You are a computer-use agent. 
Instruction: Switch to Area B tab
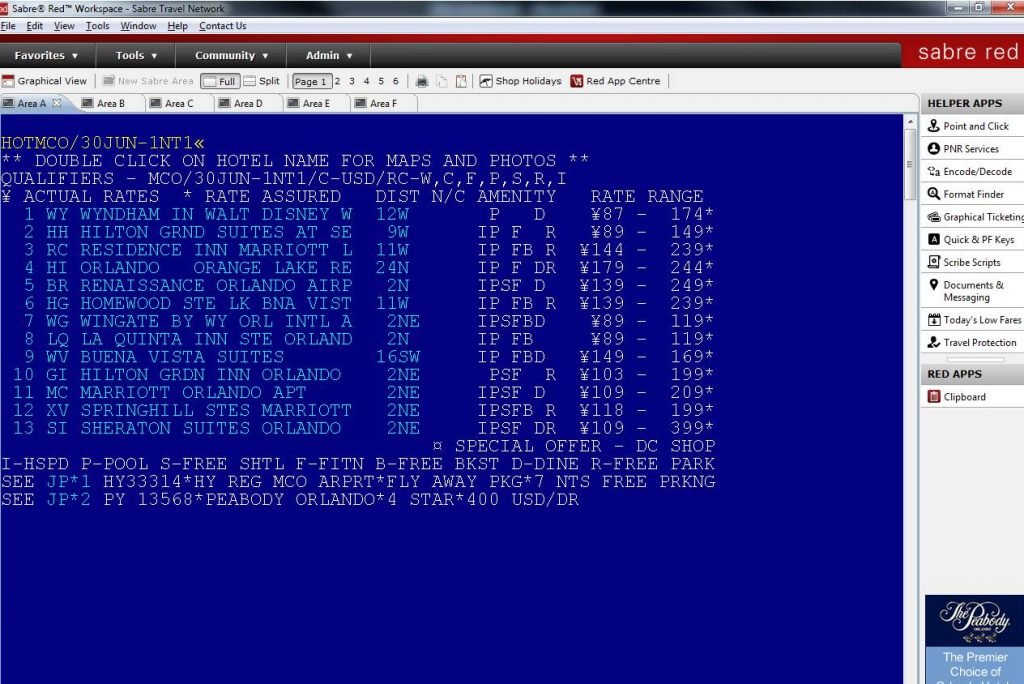[103, 103]
